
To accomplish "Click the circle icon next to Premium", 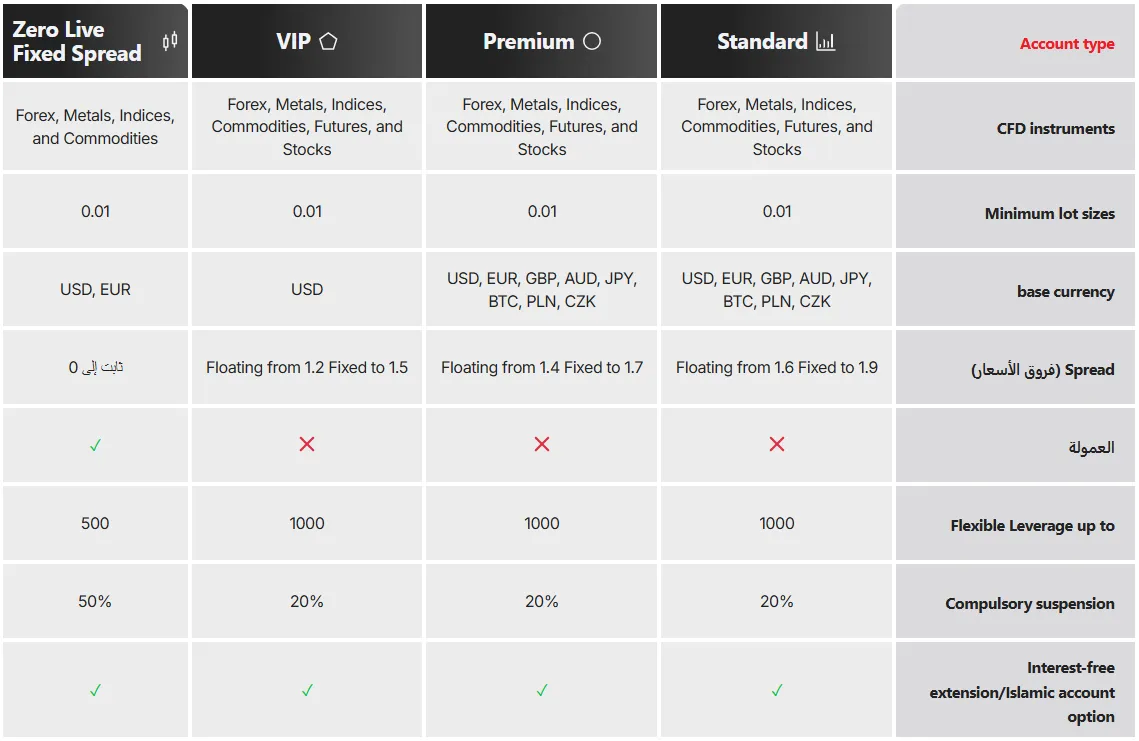I will [x=592, y=41].
